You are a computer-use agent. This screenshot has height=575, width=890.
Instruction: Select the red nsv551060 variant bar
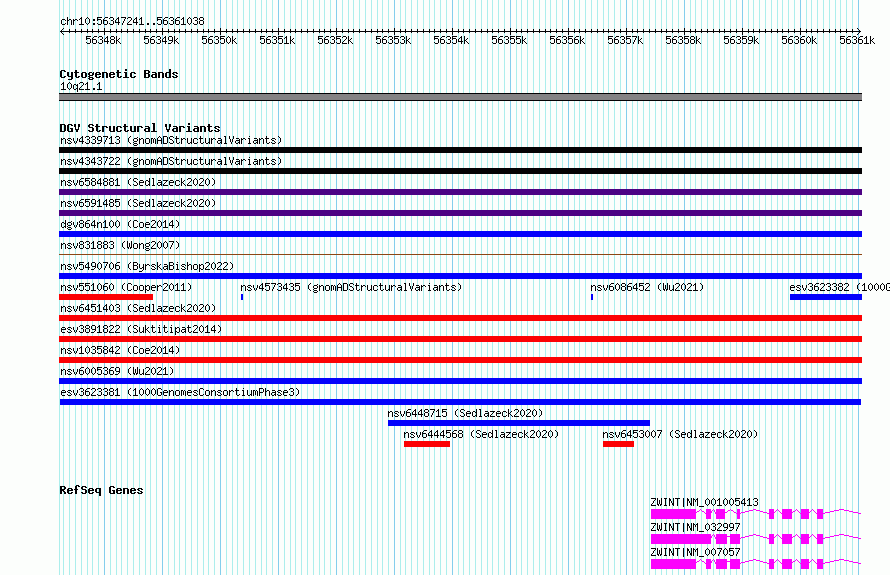[106, 297]
